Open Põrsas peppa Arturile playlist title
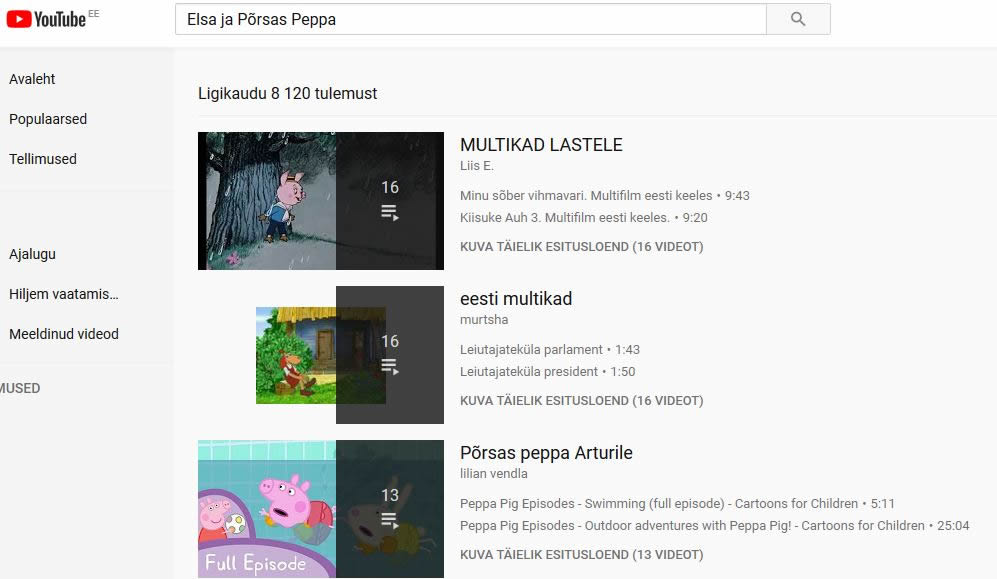This screenshot has width=997, height=579. tap(546, 453)
